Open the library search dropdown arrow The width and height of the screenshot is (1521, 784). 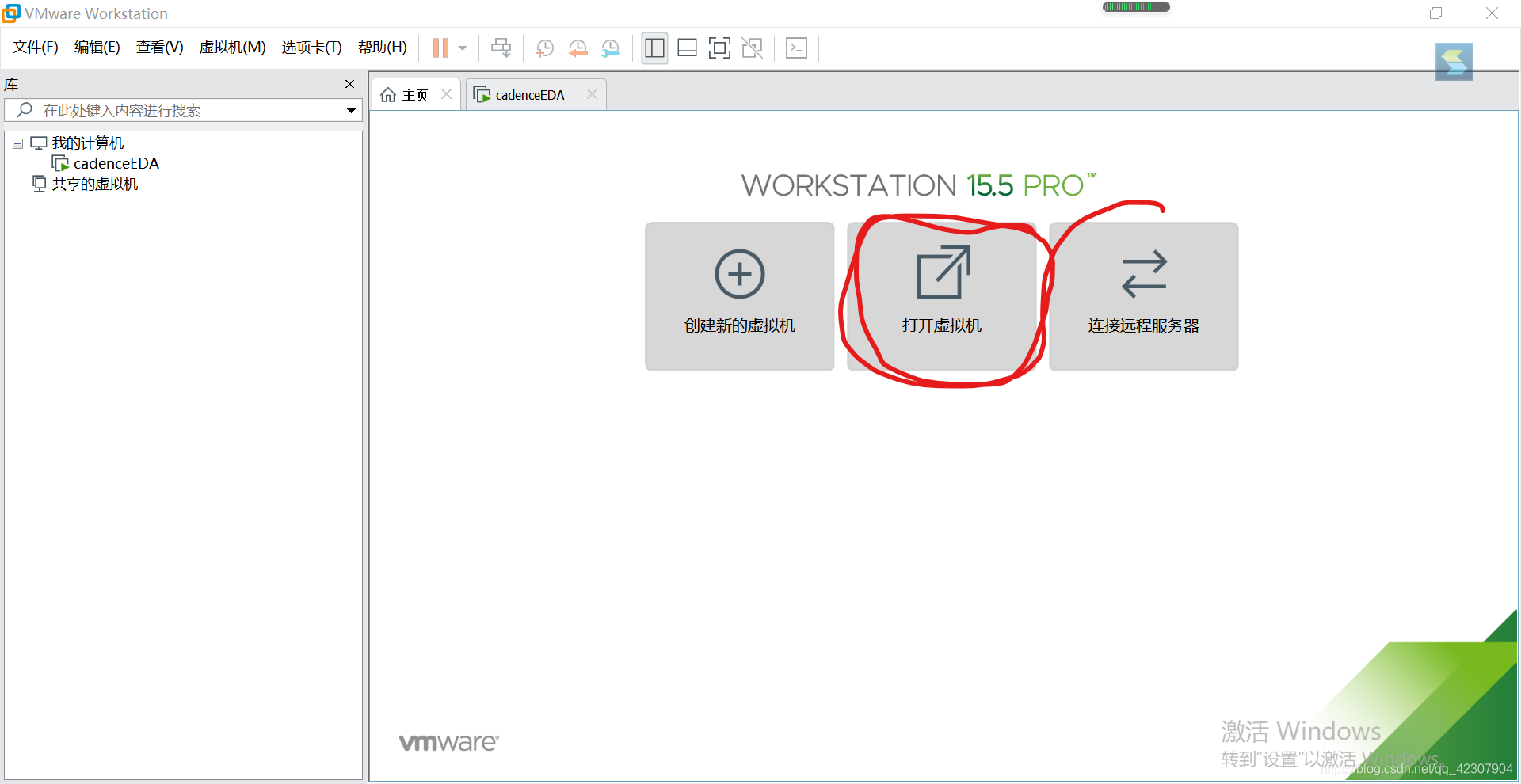[x=351, y=110]
